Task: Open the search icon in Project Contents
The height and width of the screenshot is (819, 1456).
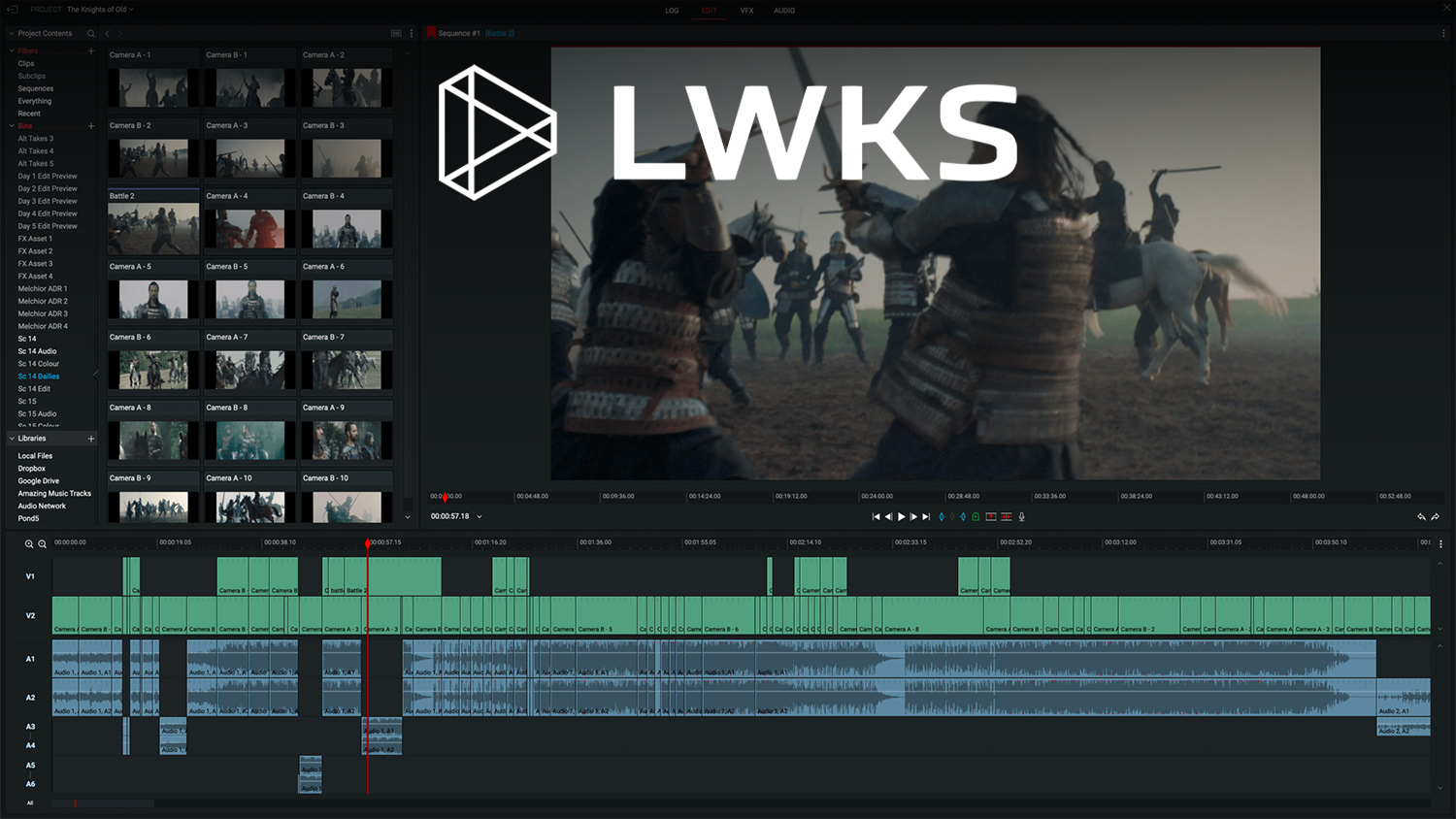Action: click(91, 33)
